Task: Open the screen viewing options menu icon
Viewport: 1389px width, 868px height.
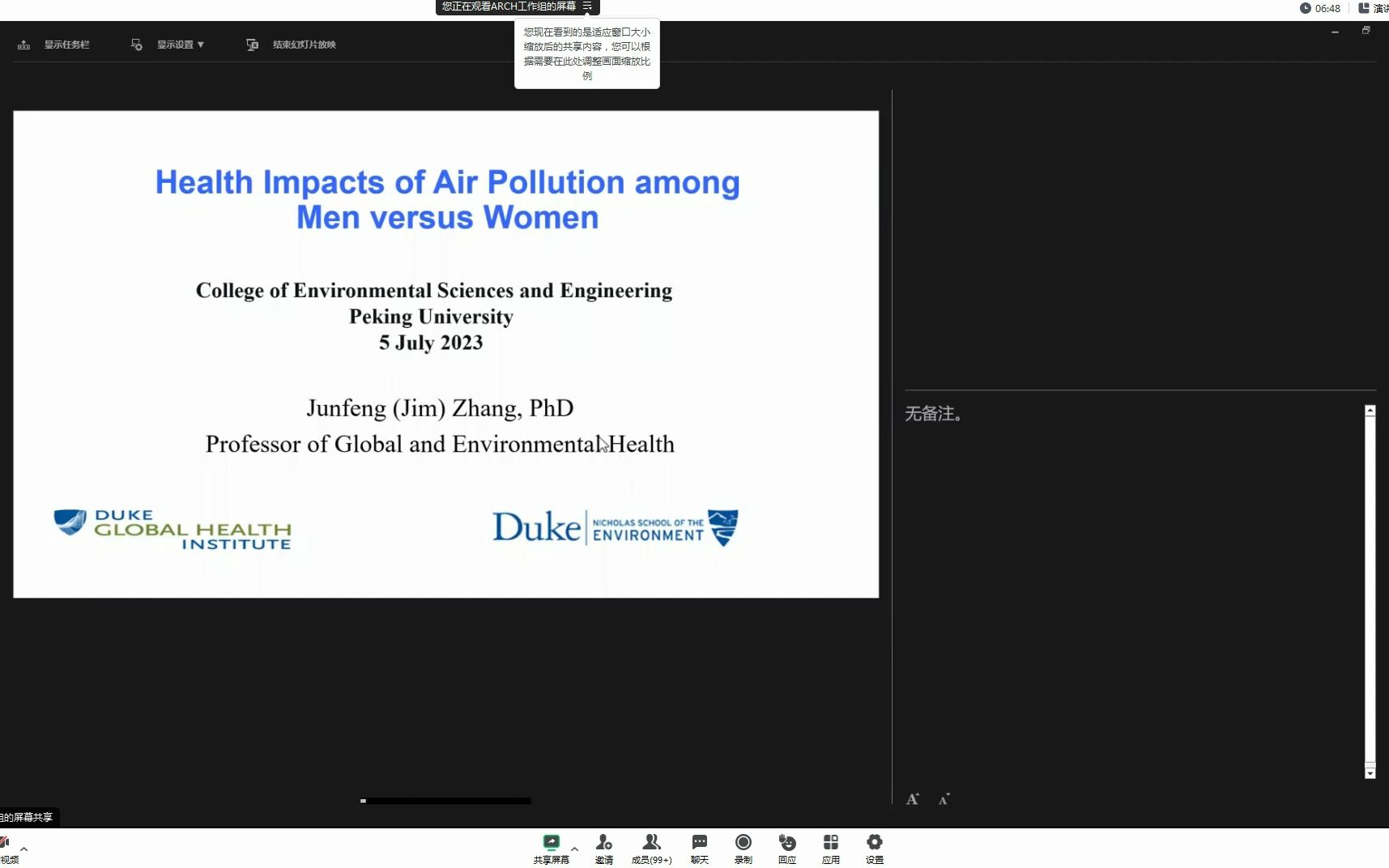Action: click(x=587, y=6)
